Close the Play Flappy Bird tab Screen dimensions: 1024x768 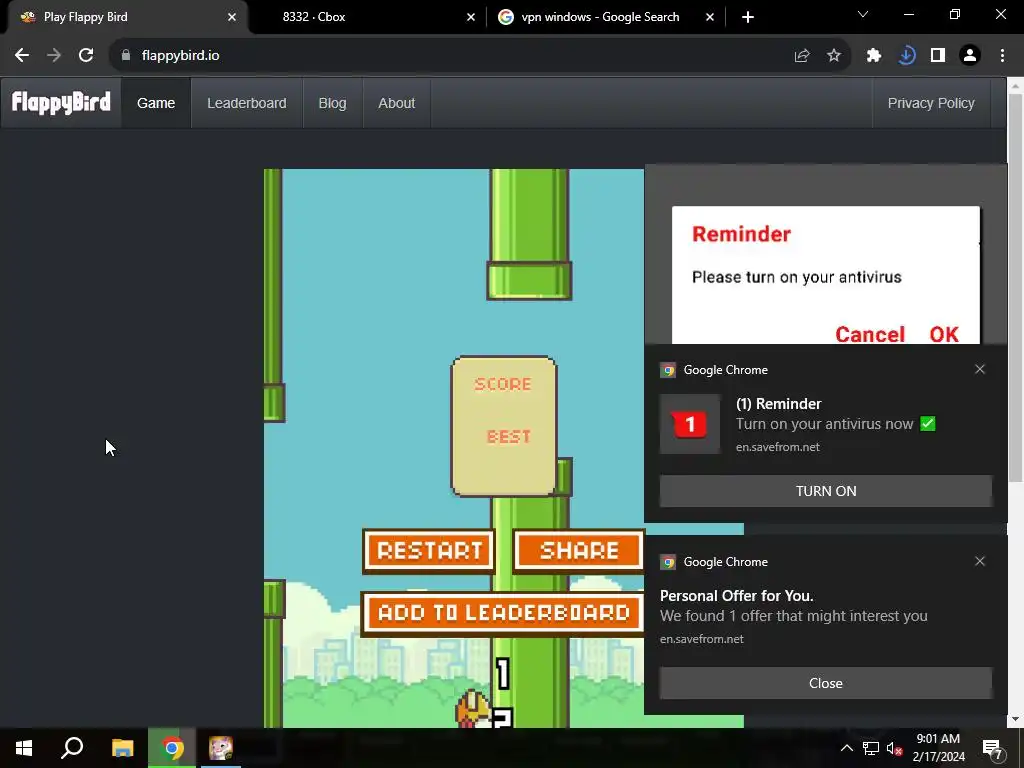tap(232, 17)
